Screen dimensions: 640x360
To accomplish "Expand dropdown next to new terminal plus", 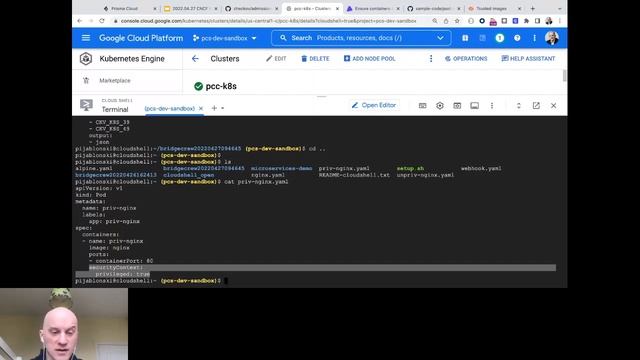I will pyautogui.click(x=222, y=108).
